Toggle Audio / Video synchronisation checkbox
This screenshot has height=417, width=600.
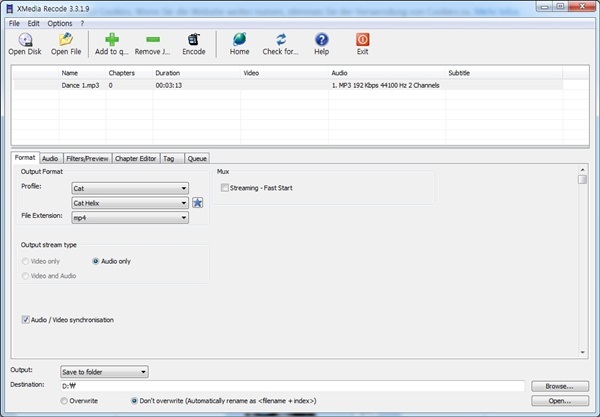pos(25,320)
